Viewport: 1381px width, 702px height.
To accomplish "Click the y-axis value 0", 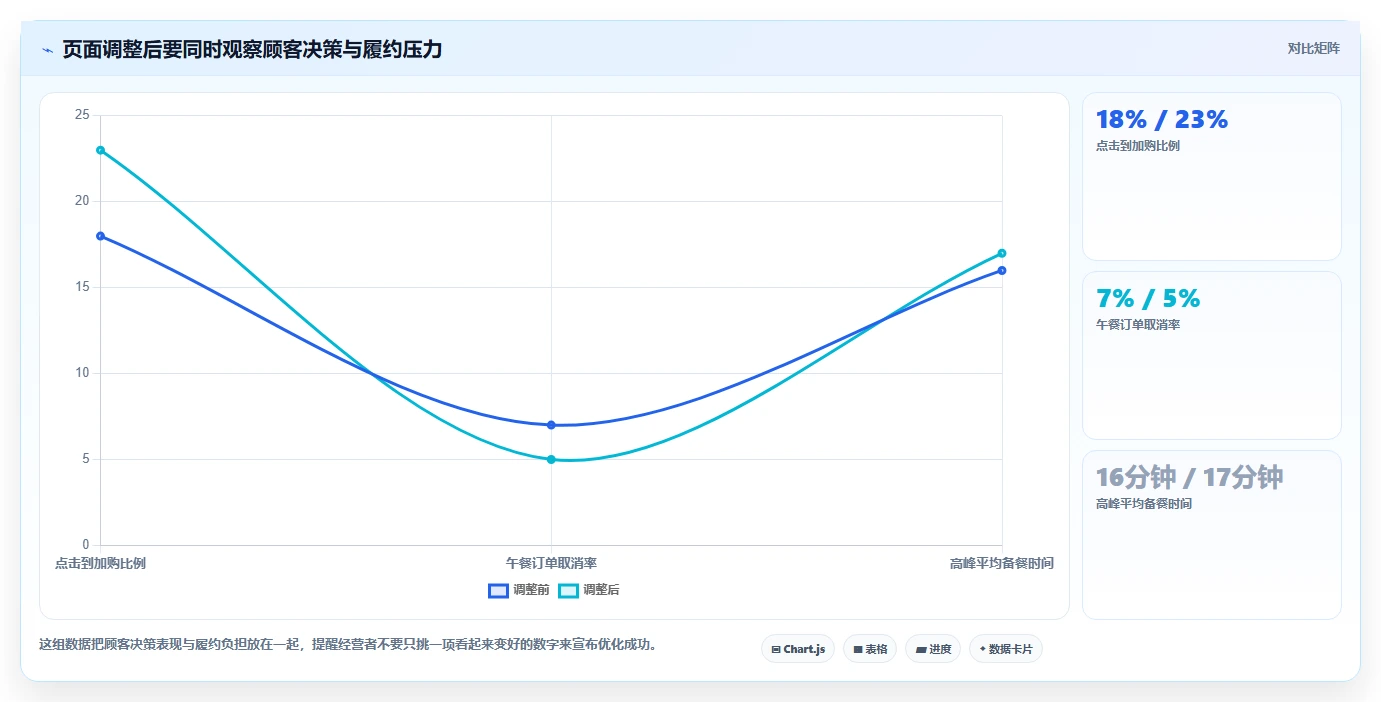I will click(x=86, y=545).
